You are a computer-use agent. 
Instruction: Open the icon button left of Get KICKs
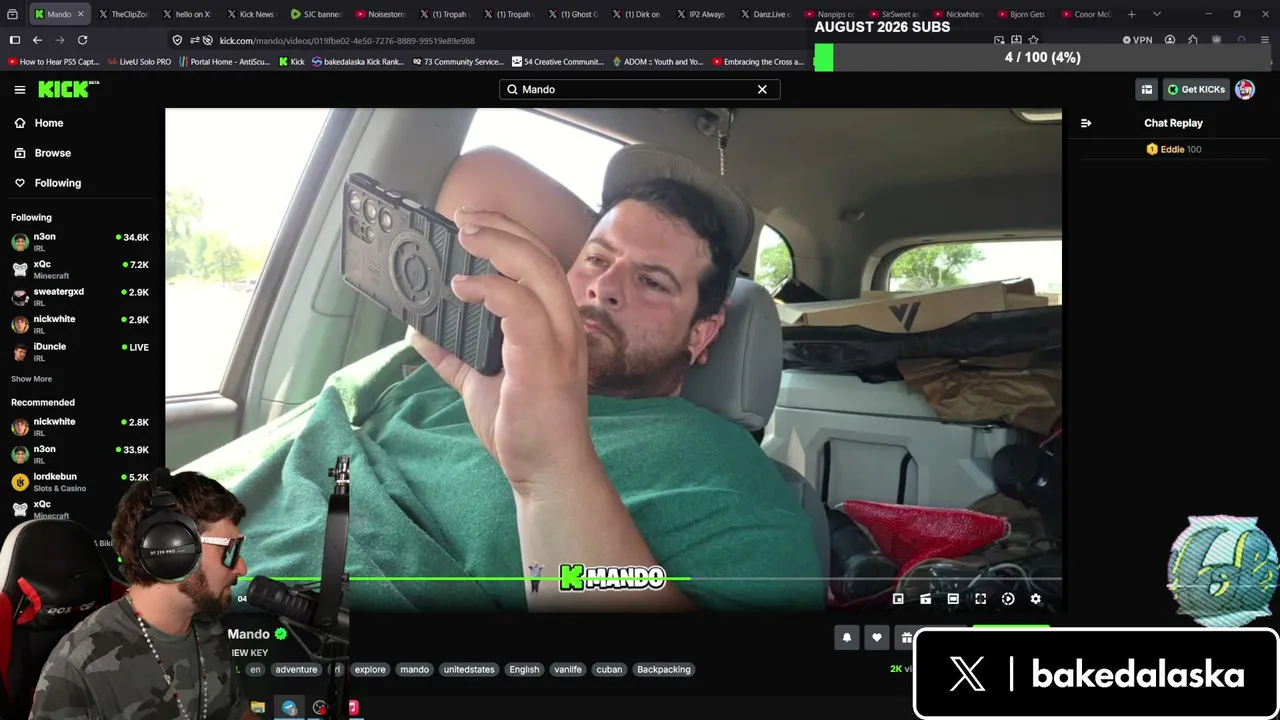point(1147,89)
